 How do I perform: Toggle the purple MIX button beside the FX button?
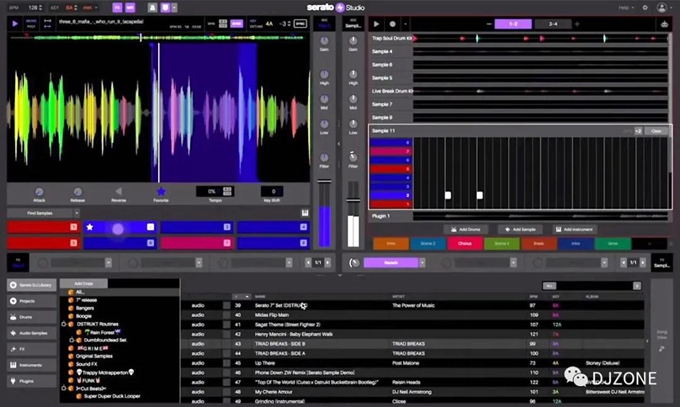coord(130,7)
